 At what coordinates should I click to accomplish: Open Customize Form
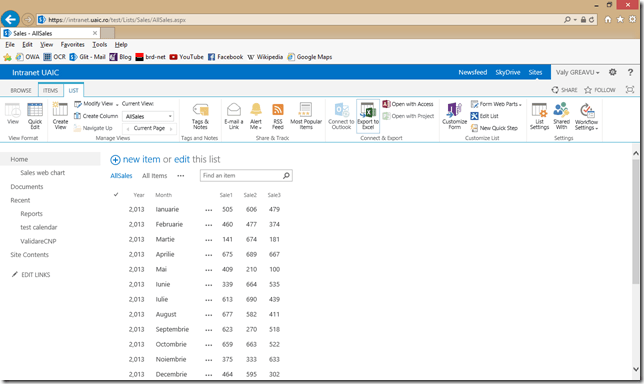tap(455, 116)
